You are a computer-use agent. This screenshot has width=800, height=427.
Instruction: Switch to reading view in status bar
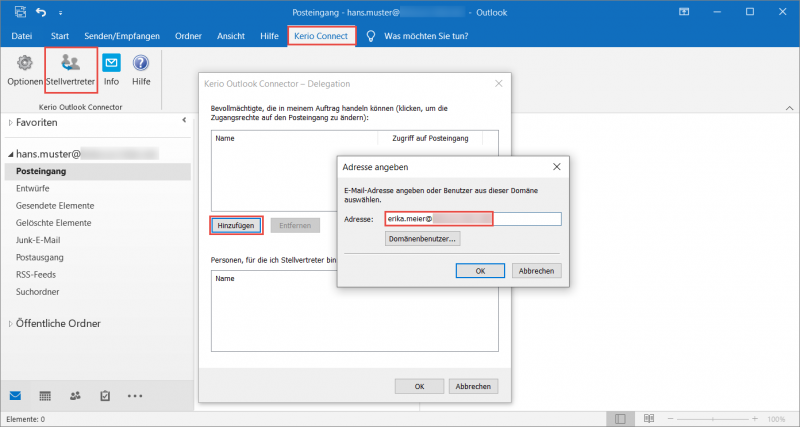click(650, 418)
